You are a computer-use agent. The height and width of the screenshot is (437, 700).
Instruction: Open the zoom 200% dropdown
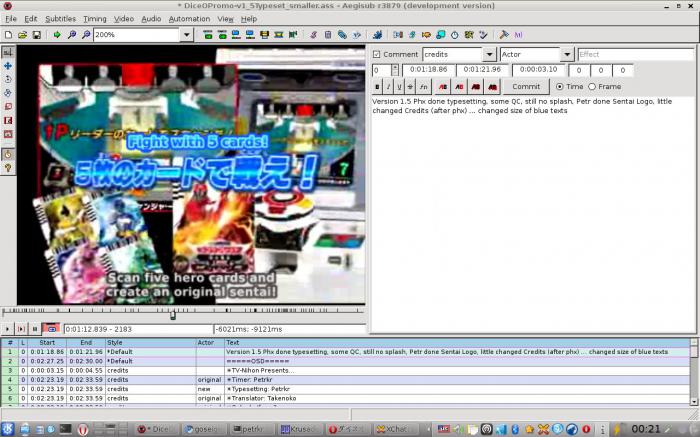click(187, 34)
